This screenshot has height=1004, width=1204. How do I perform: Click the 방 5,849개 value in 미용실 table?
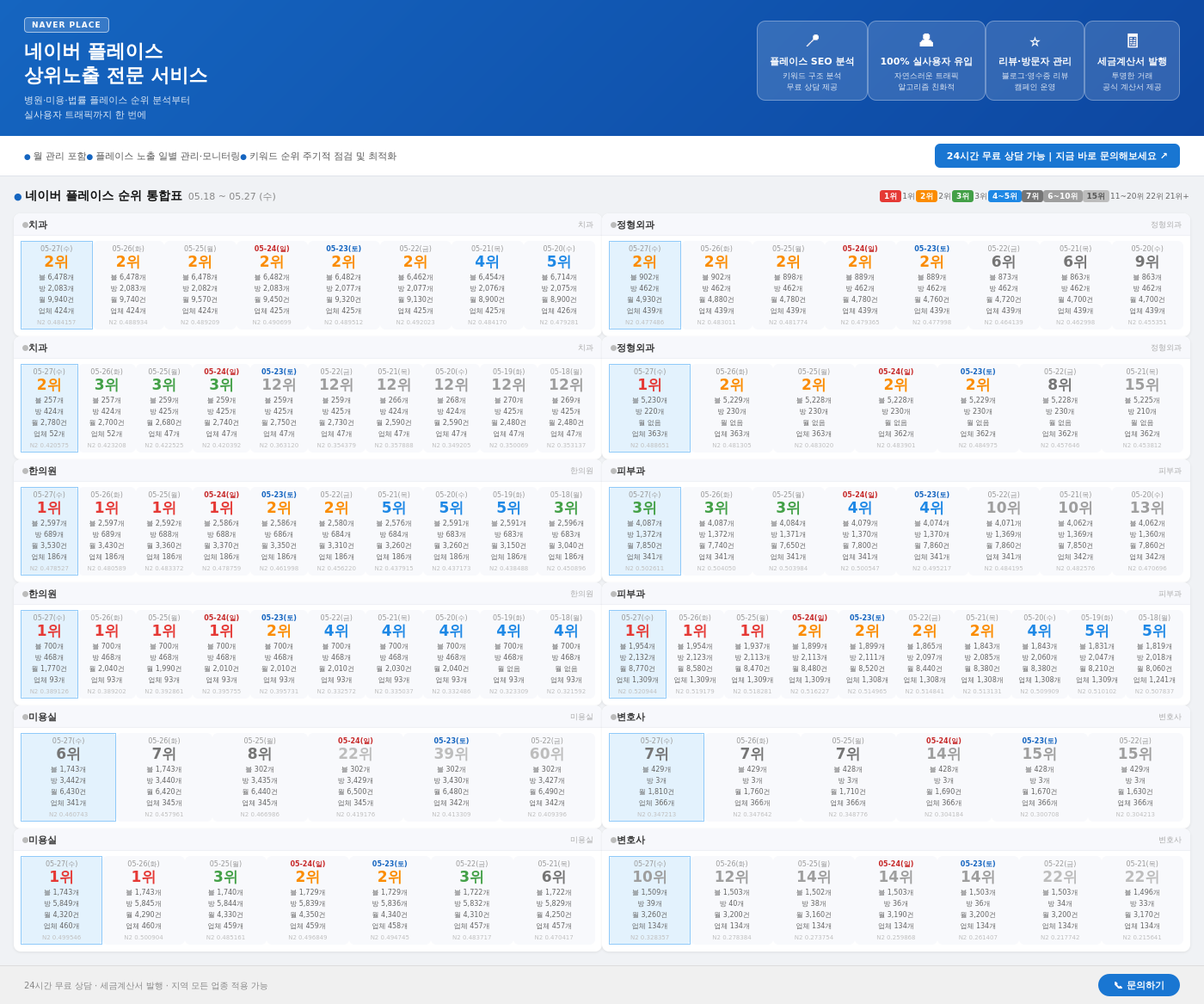[x=61, y=904]
